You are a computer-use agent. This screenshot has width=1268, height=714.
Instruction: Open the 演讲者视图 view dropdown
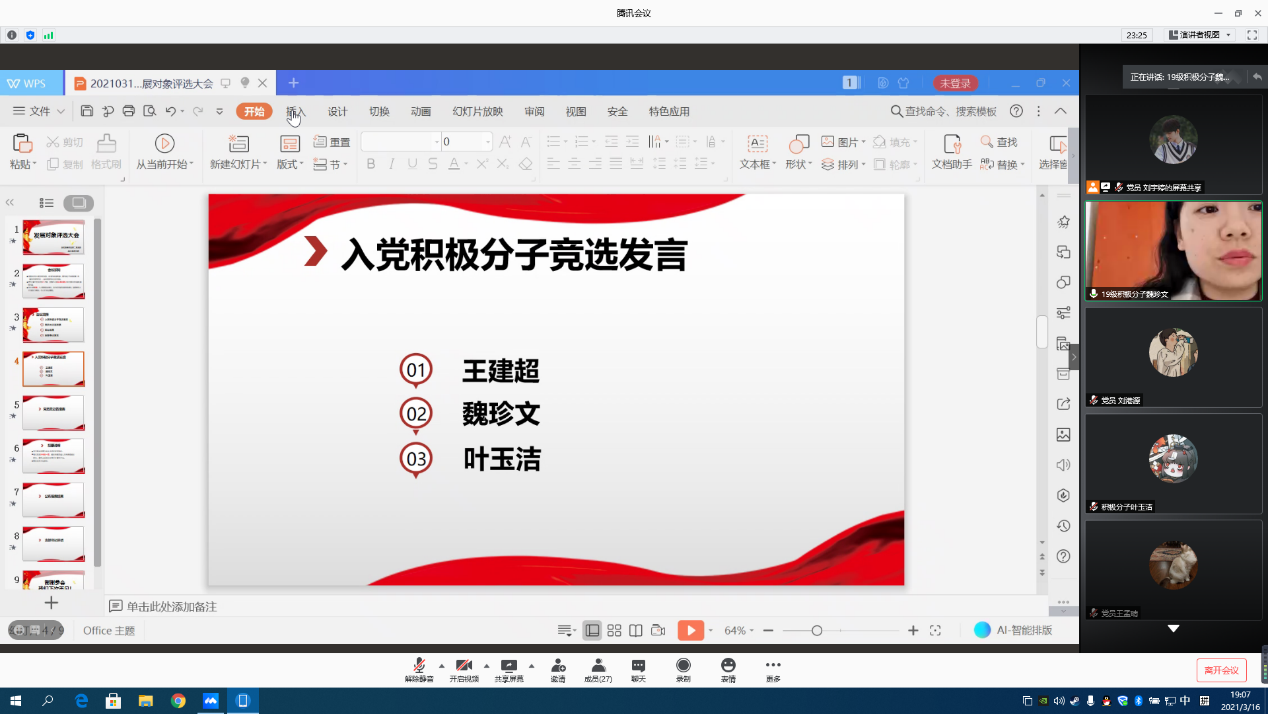tap(1200, 35)
